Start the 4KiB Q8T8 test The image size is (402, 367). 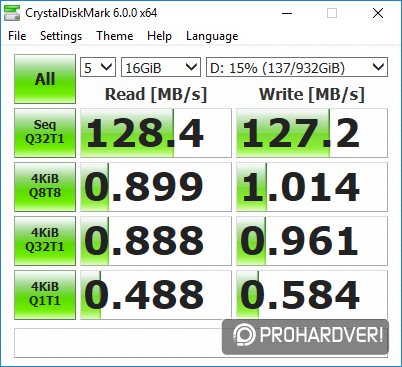[45, 187]
